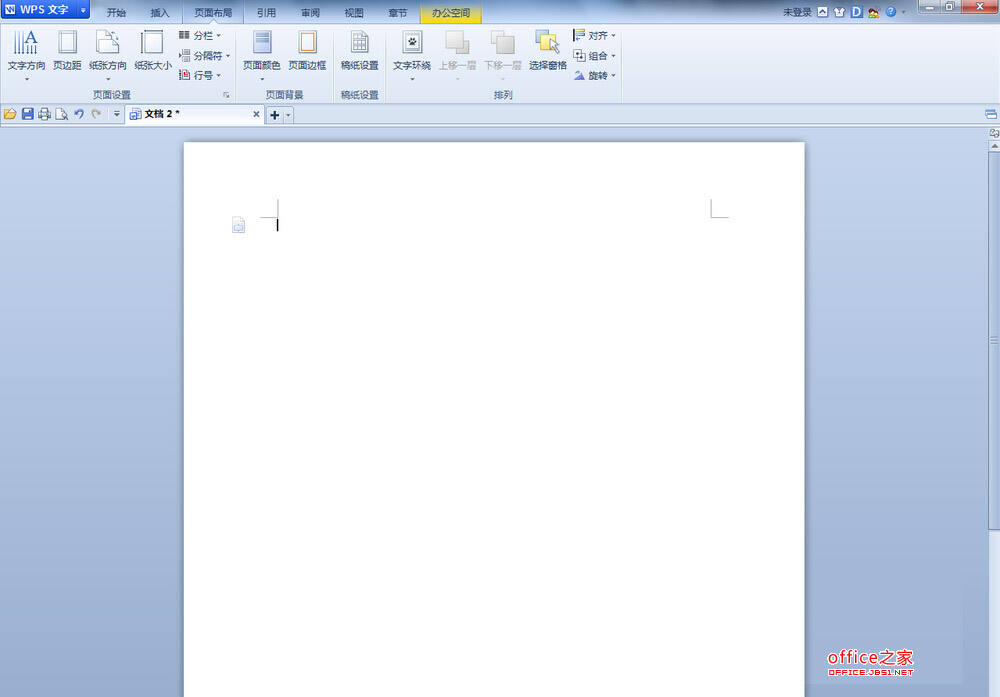Click the save icon in quick toolbar
The width and height of the screenshot is (1000, 697).
click(27, 114)
